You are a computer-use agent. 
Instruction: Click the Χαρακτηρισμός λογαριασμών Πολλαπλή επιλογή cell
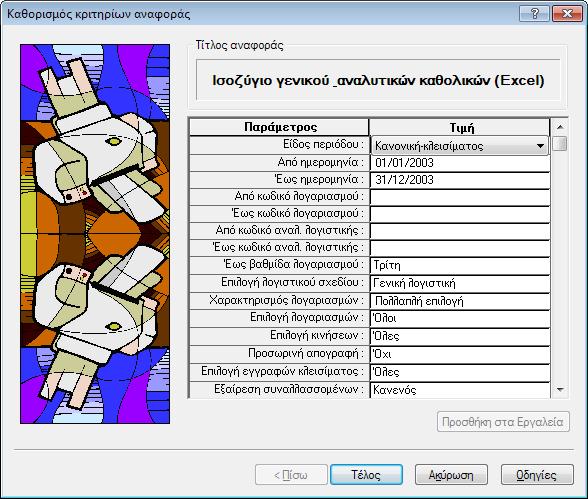460,301
